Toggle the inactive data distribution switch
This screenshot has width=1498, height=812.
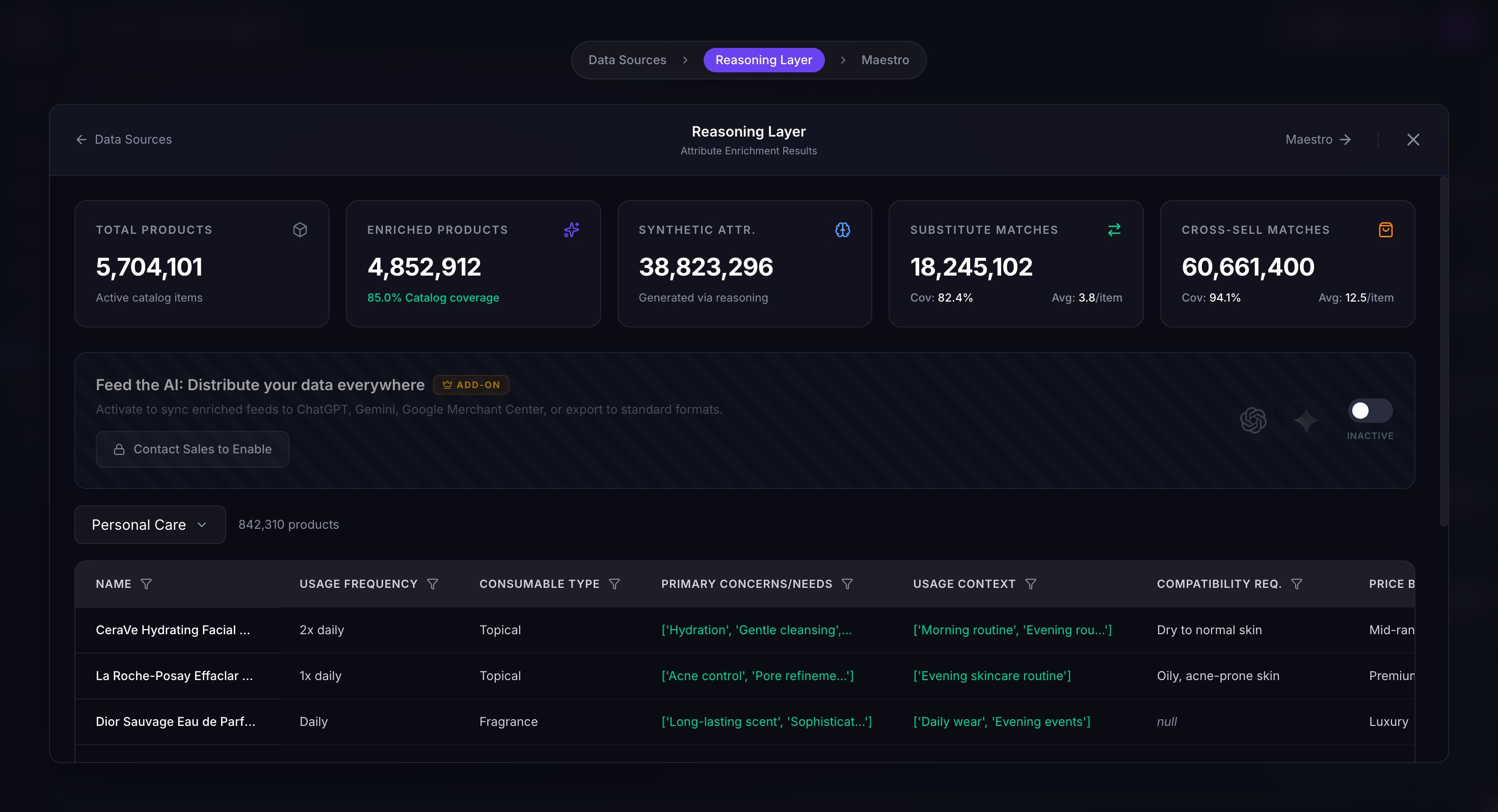(x=1370, y=411)
